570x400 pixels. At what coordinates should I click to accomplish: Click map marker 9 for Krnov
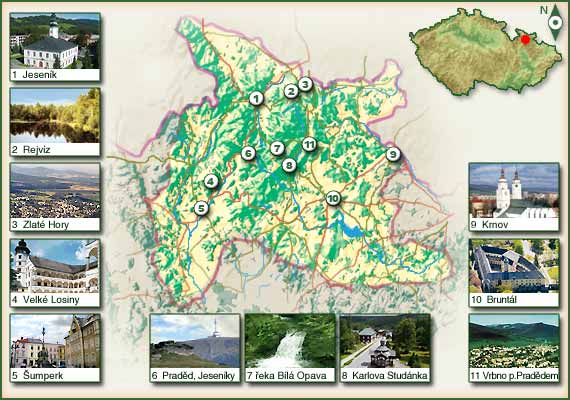click(393, 155)
